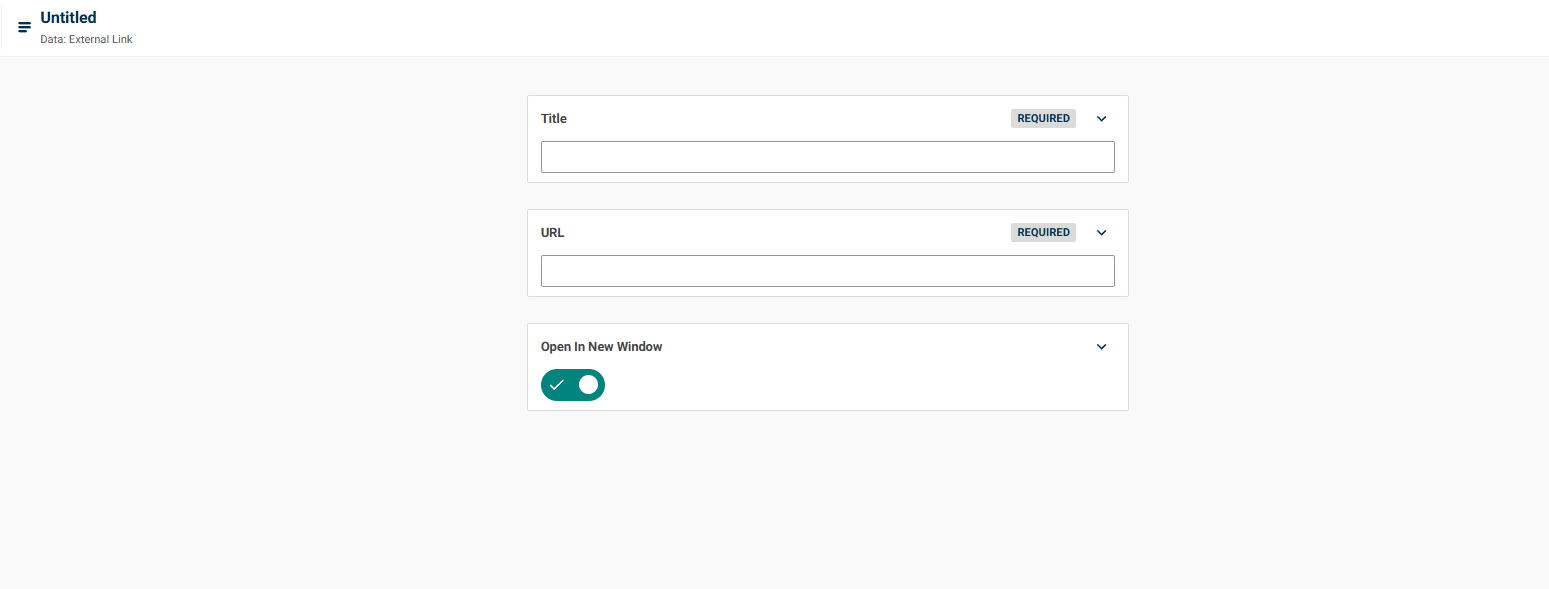Collapse the URL field using its chevron
Screen dimensions: 1549x589
pos(1102,233)
